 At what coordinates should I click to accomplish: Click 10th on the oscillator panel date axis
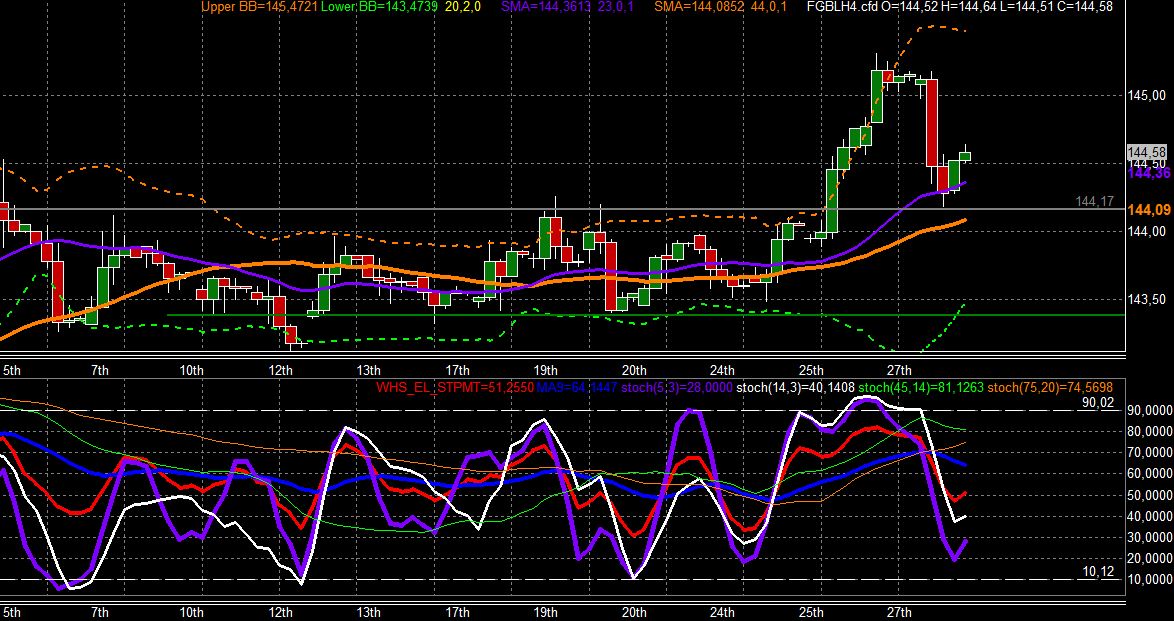click(192, 612)
